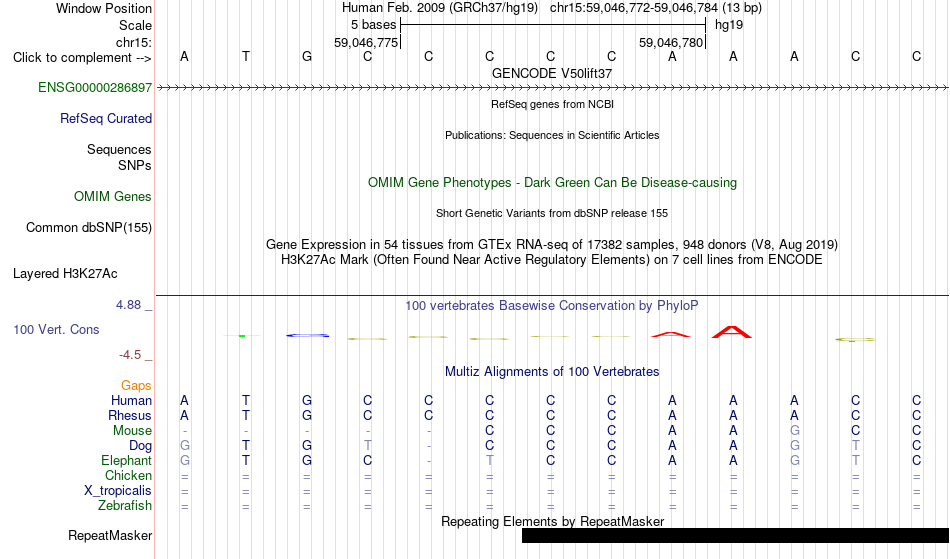Click Repeating Elements by RepeatMasker title
The height and width of the screenshot is (559, 950).
click(552, 521)
